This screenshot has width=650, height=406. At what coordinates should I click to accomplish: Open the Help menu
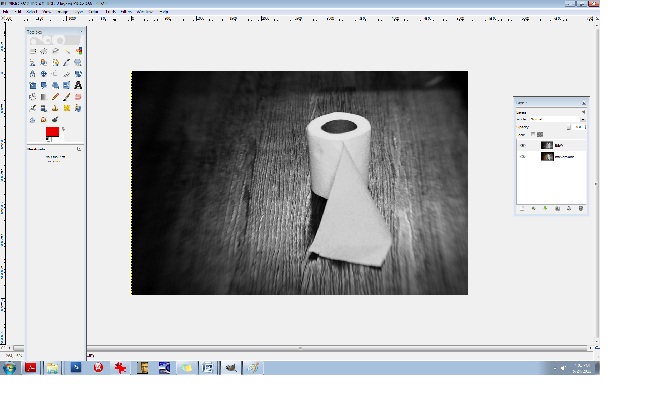coord(164,11)
